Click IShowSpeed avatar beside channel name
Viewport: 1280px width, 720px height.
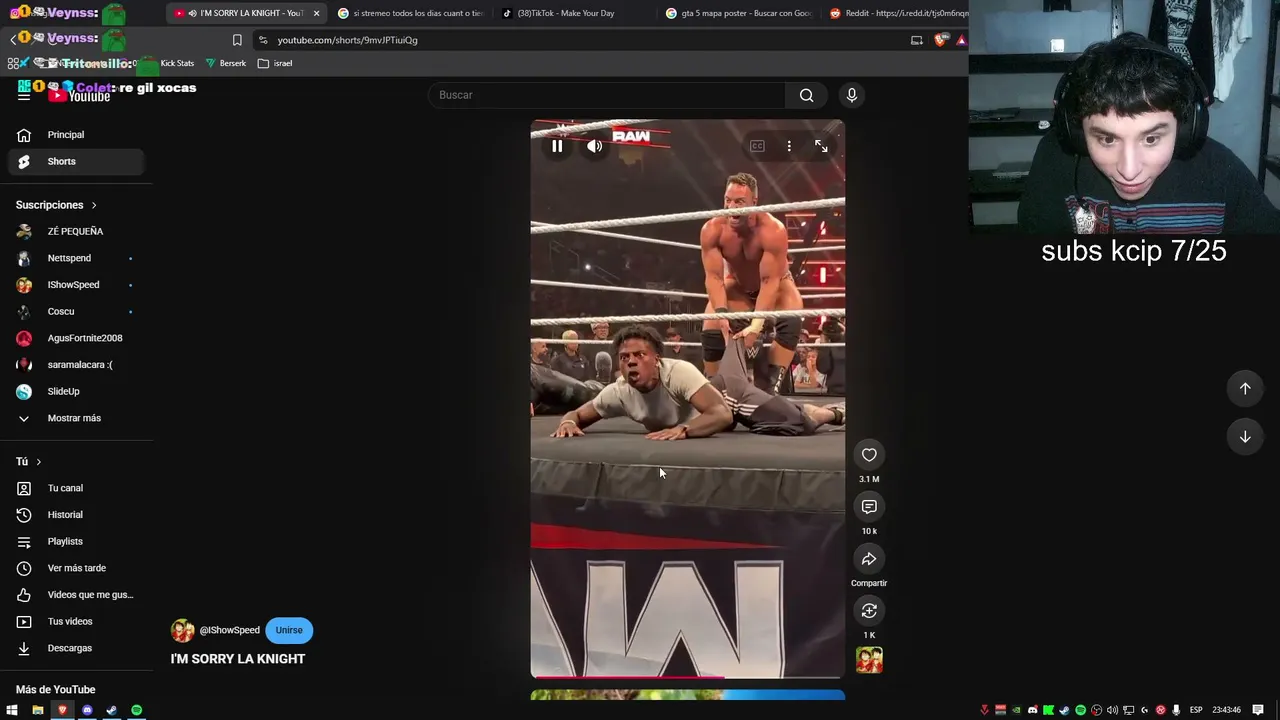tap(182, 630)
